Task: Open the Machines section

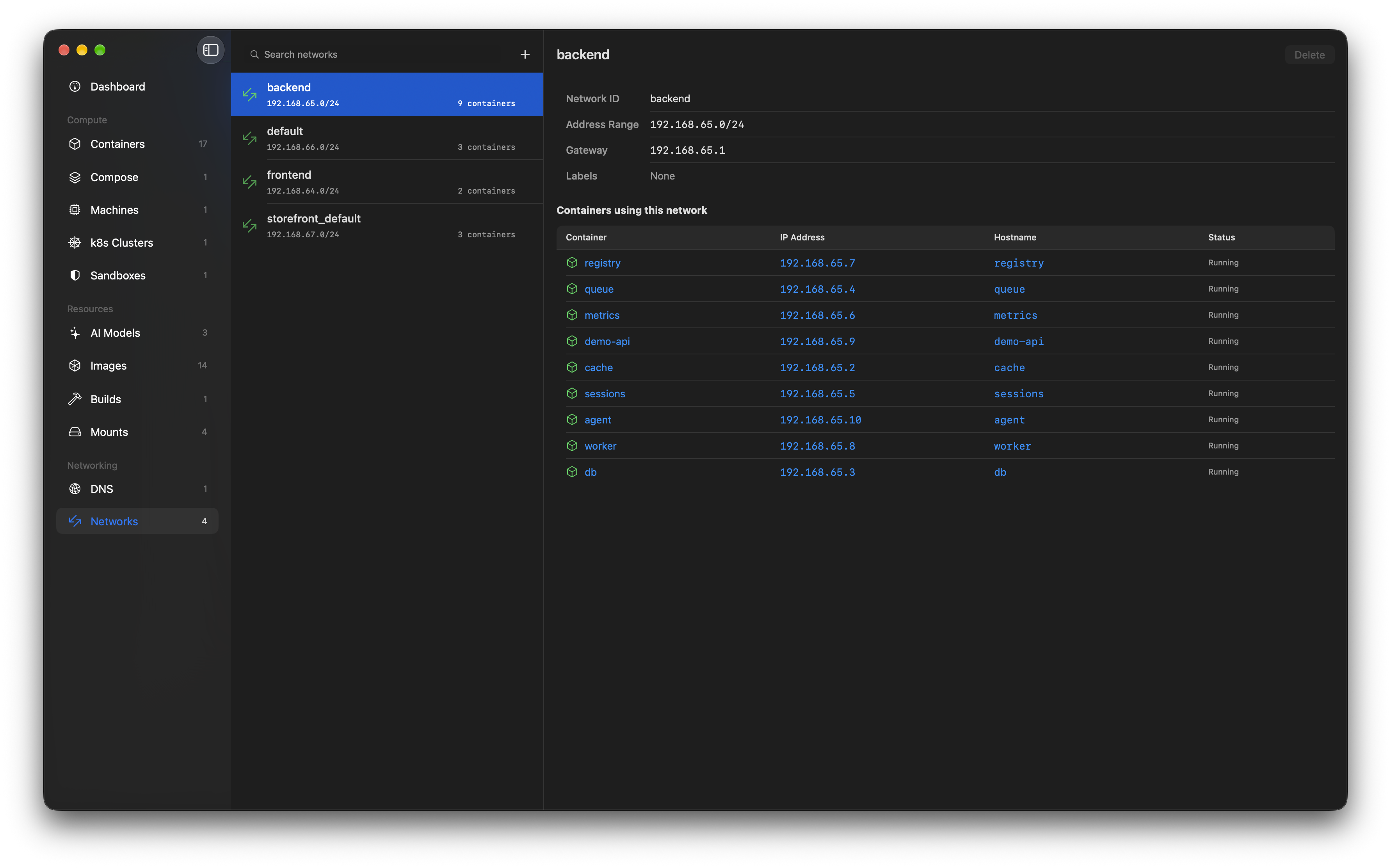Action: point(137,210)
